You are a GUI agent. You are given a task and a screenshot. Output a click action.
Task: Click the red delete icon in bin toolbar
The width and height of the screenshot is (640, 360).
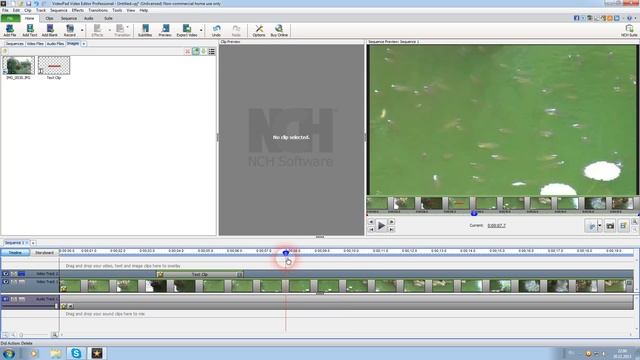tap(187, 51)
